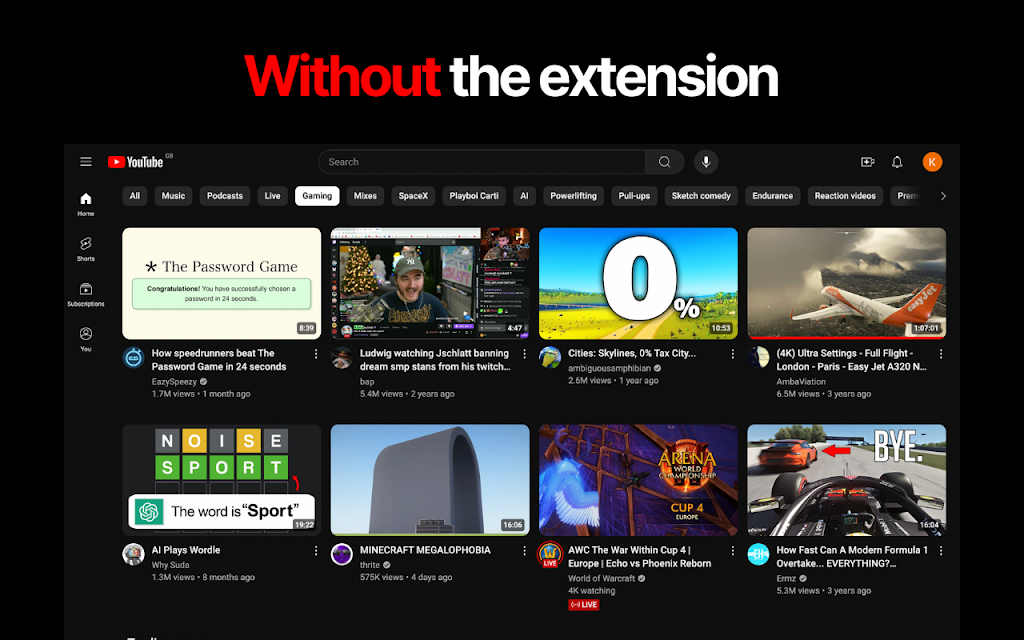1024x640 pixels.
Task: Select the Pull-ups chip
Action: point(634,196)
